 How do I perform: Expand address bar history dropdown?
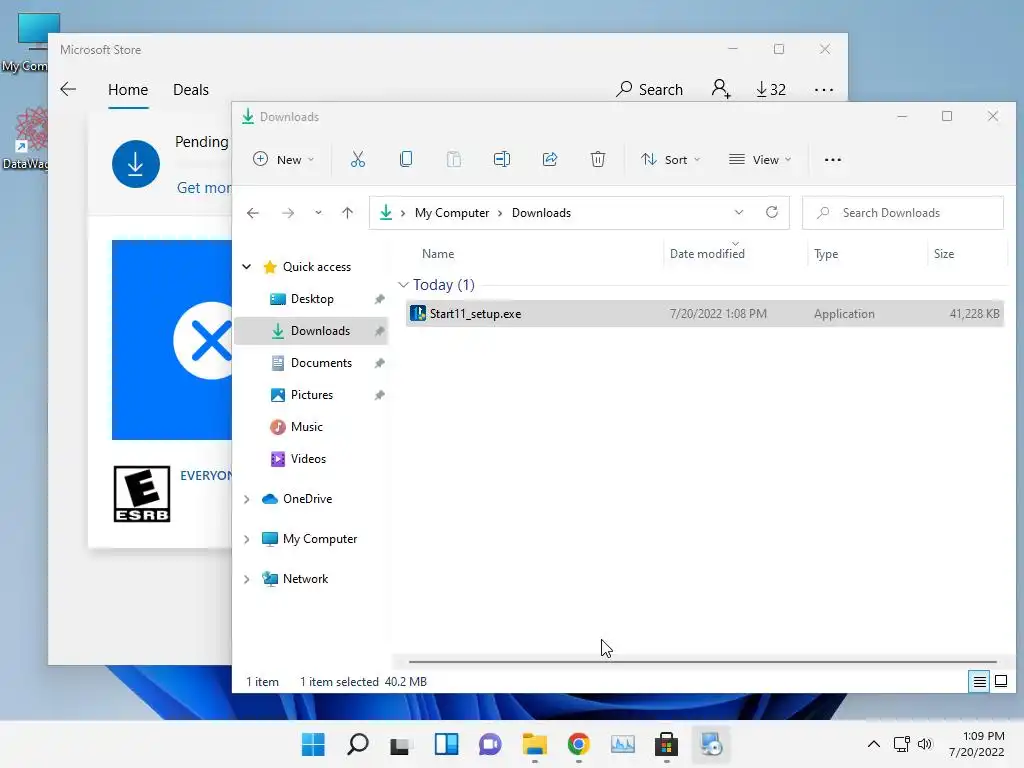point(739,212)
